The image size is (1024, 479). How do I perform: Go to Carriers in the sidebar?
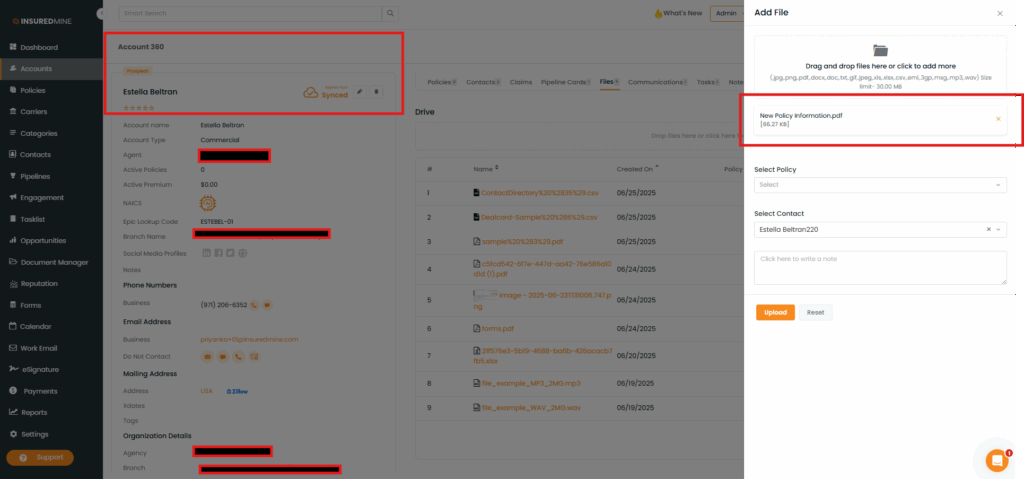(33, 112)
